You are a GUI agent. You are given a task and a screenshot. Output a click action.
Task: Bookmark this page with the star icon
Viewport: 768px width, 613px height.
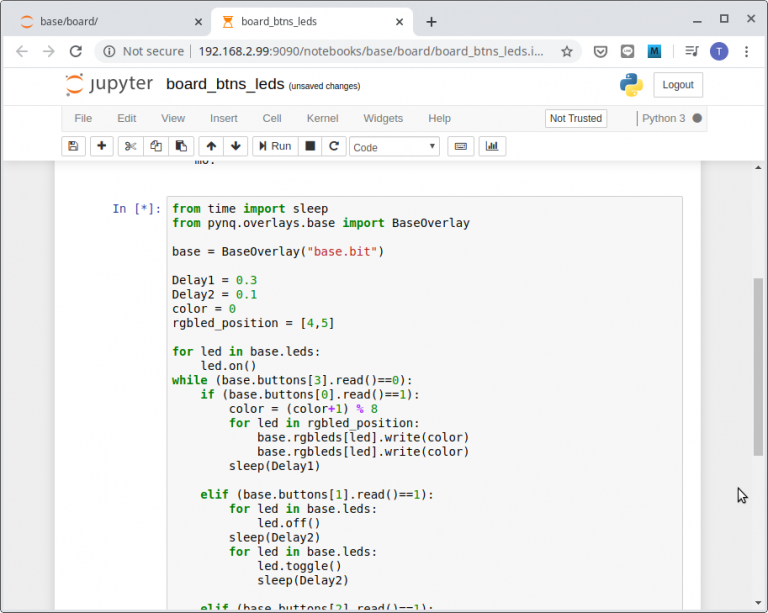click(x=567, y=51)
